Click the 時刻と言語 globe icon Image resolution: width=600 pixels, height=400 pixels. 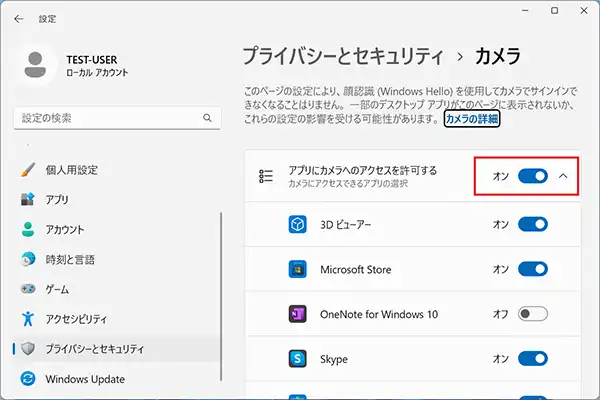pos(28,259)
